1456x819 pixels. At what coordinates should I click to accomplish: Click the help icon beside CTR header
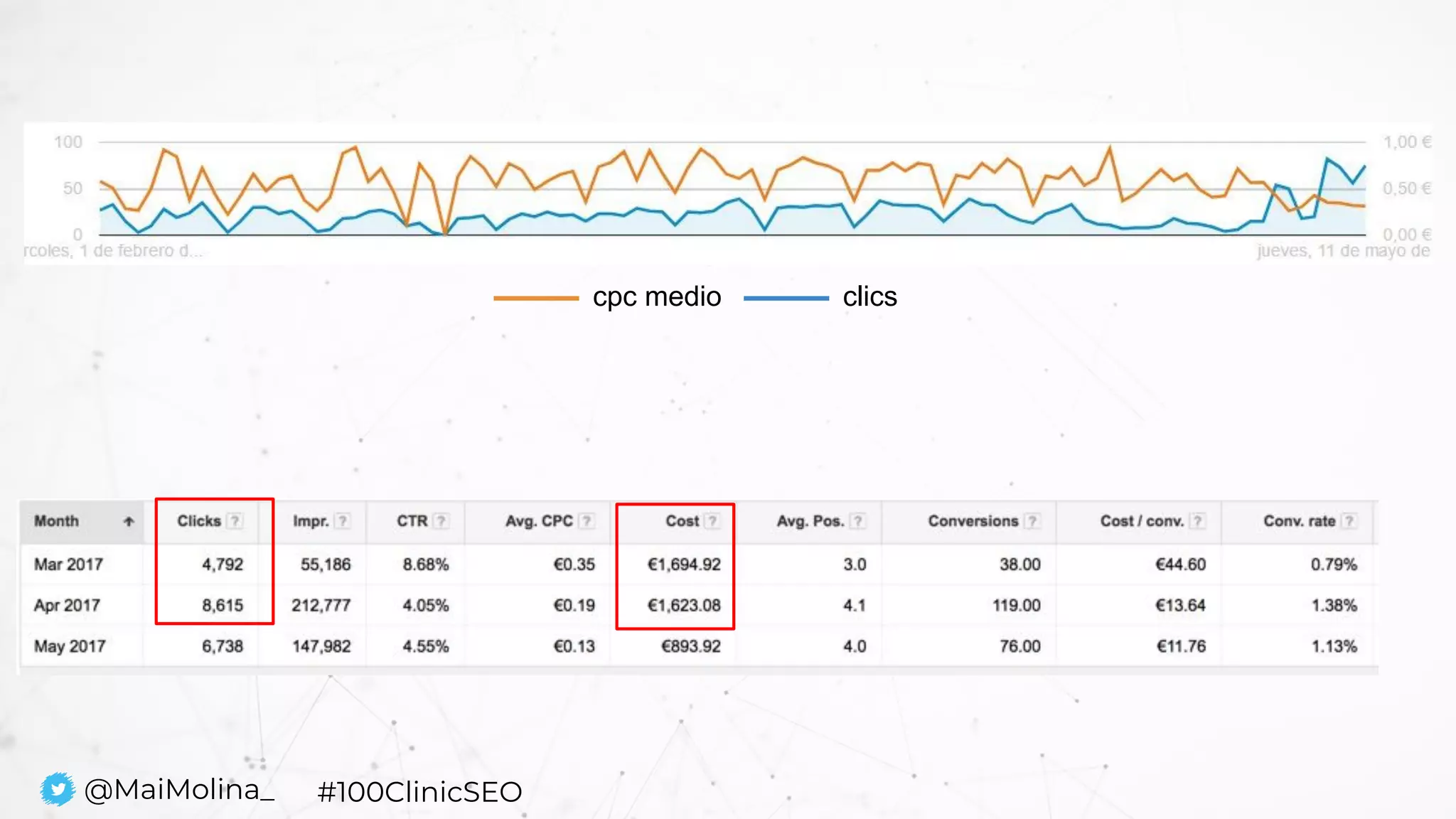click(x=441, y=521)
